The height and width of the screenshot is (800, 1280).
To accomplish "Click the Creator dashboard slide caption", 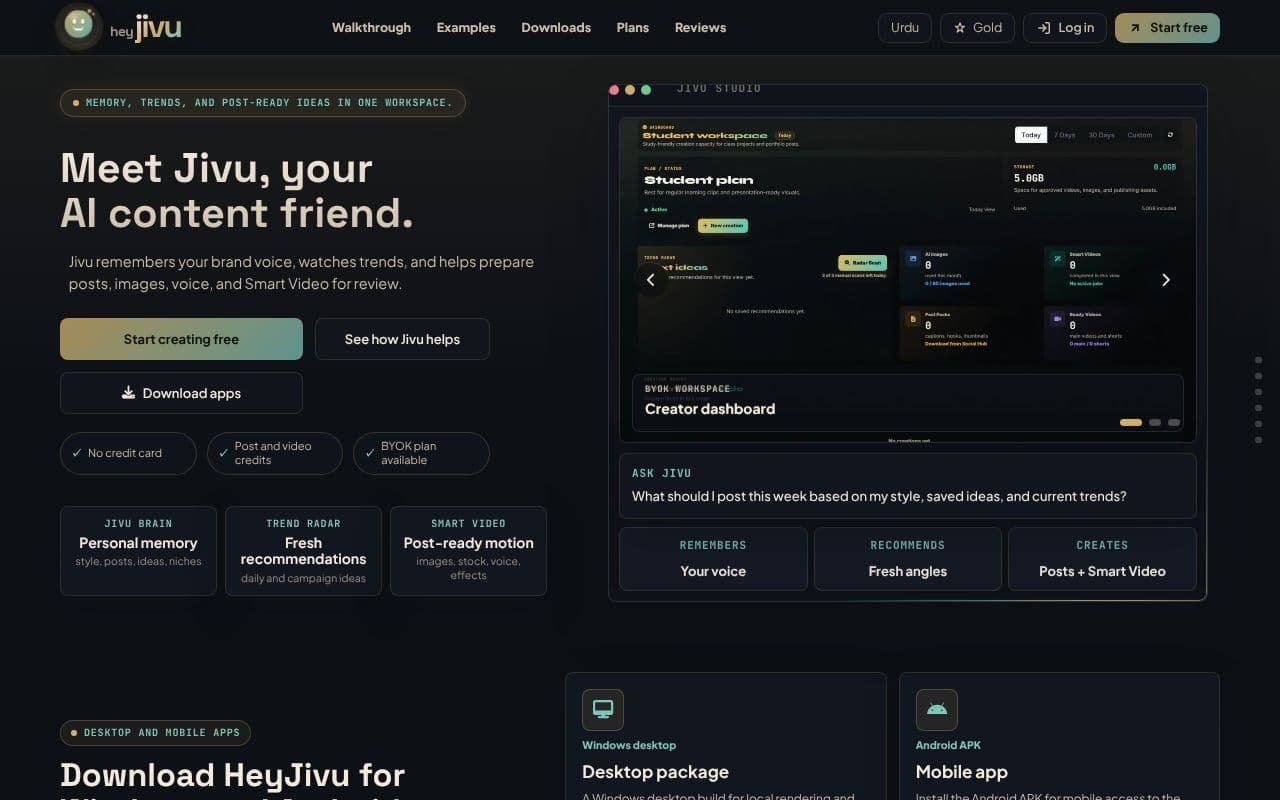I will click(710, 408).
